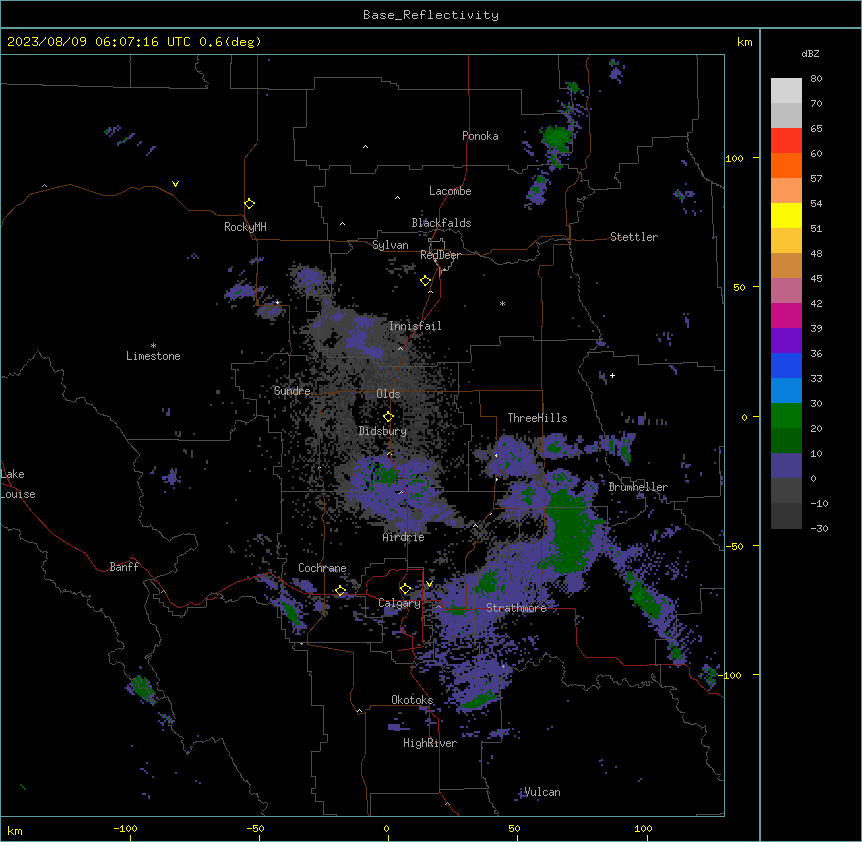Click the ThreeHills label
Image resolution: width=862 pixels, height=842 pixels.
point(537,418)
